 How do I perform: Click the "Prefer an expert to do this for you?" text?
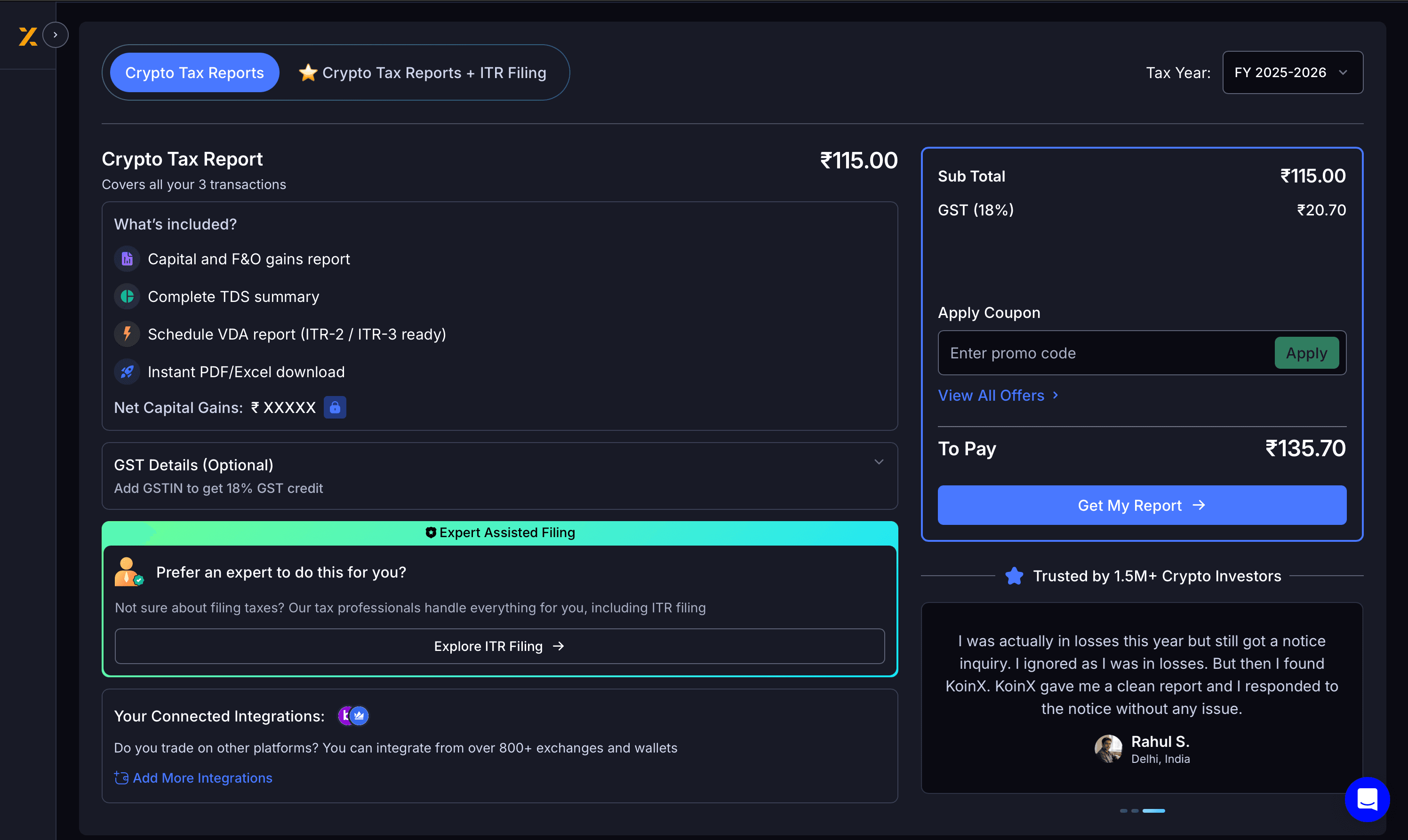pos(281,572)
